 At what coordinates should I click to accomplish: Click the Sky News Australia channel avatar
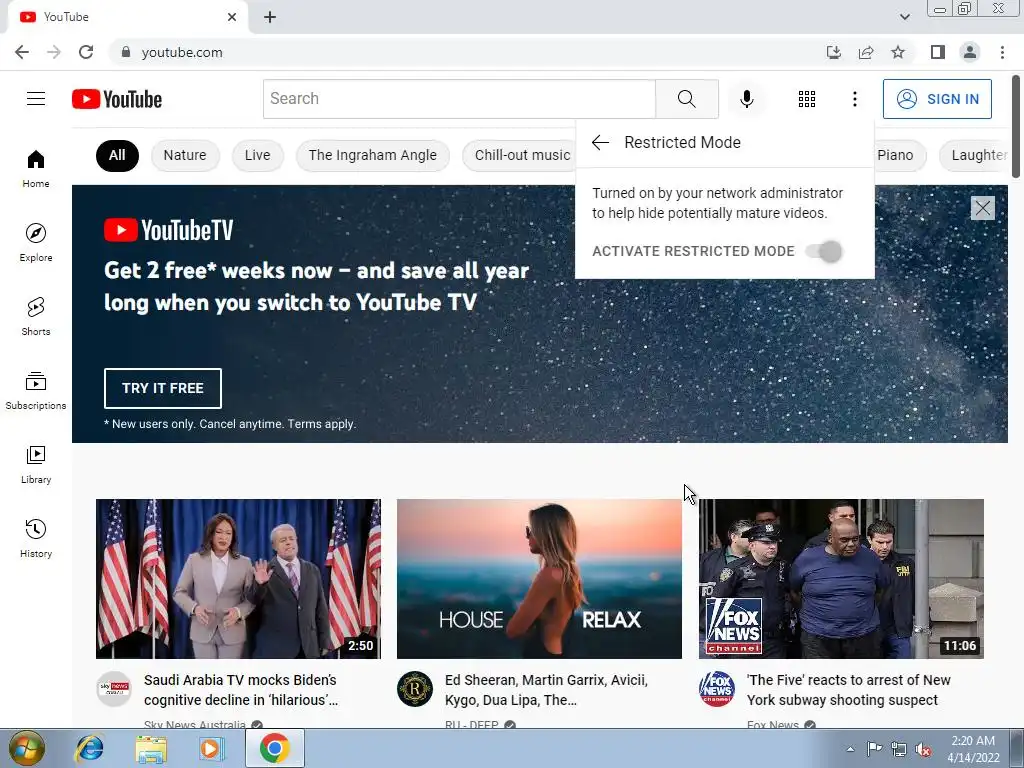(x=114, y=689)
